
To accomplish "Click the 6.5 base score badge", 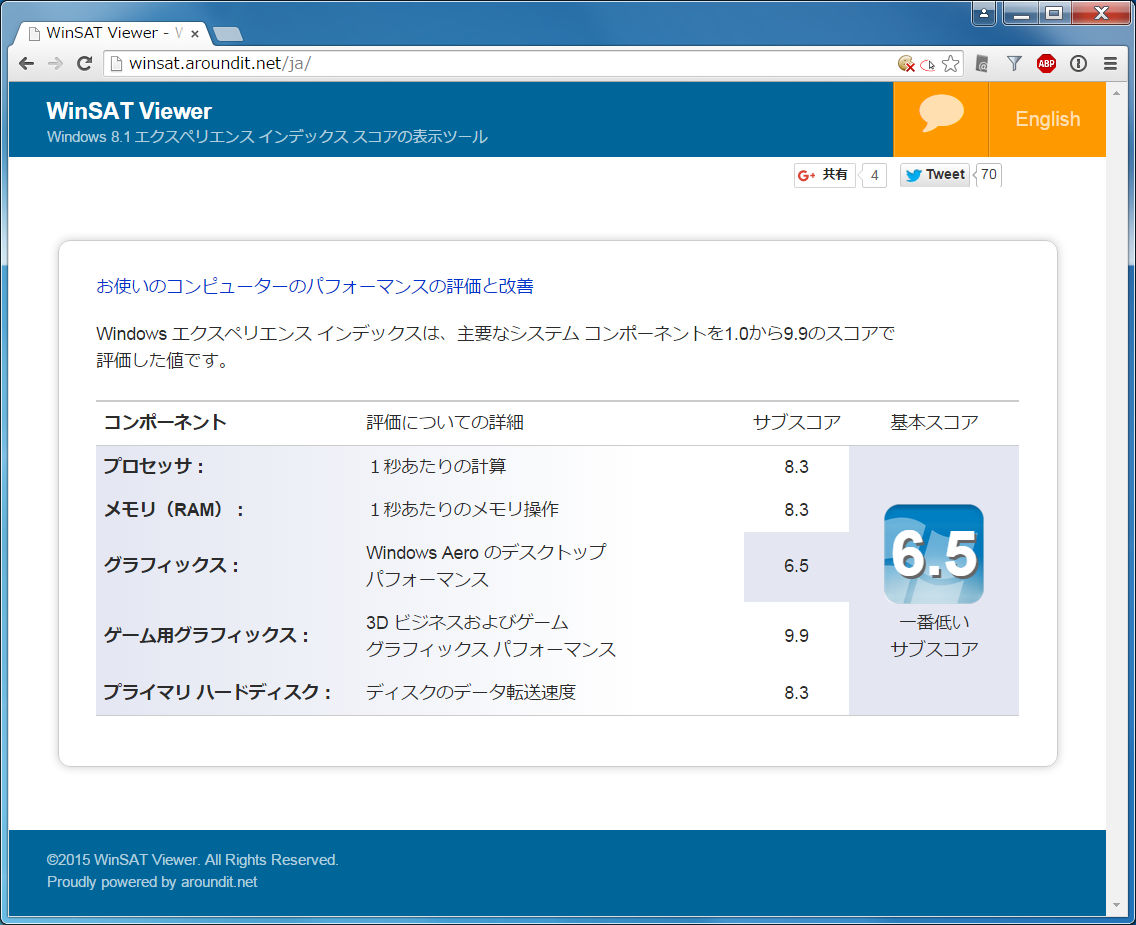I will pos(934,554).
